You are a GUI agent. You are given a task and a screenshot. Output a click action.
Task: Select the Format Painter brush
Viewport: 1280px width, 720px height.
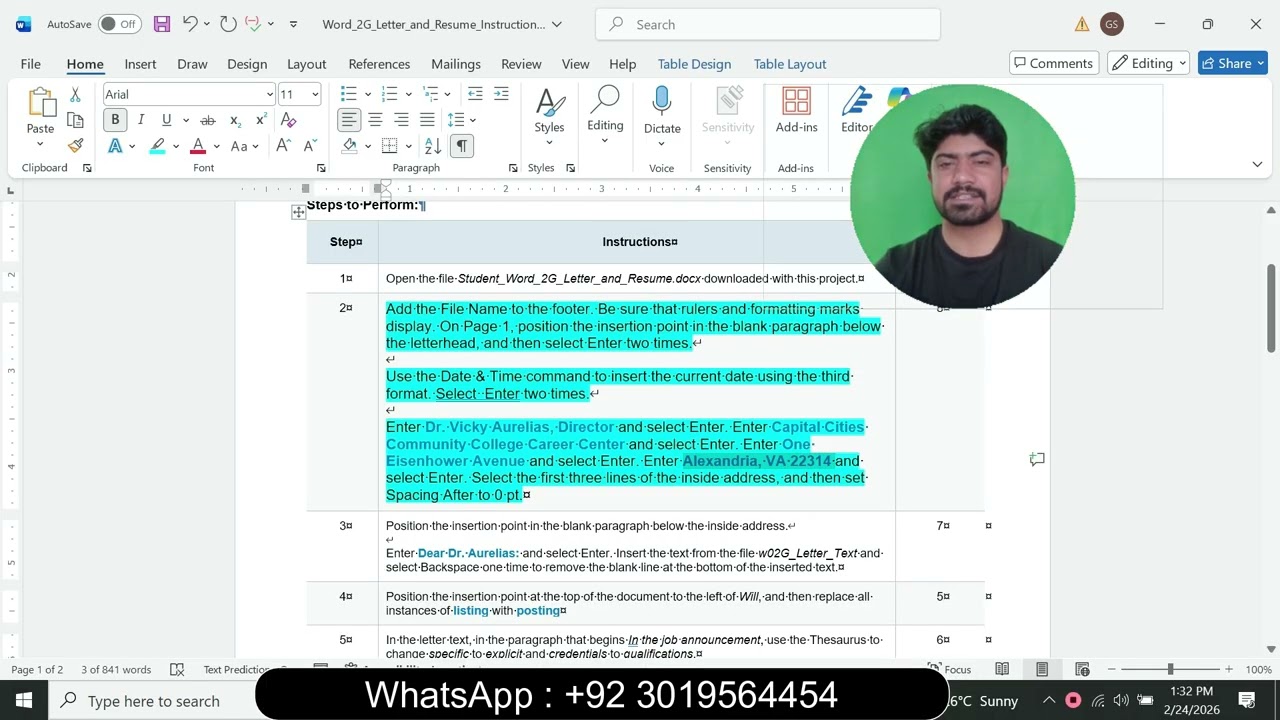pos(75,145)
